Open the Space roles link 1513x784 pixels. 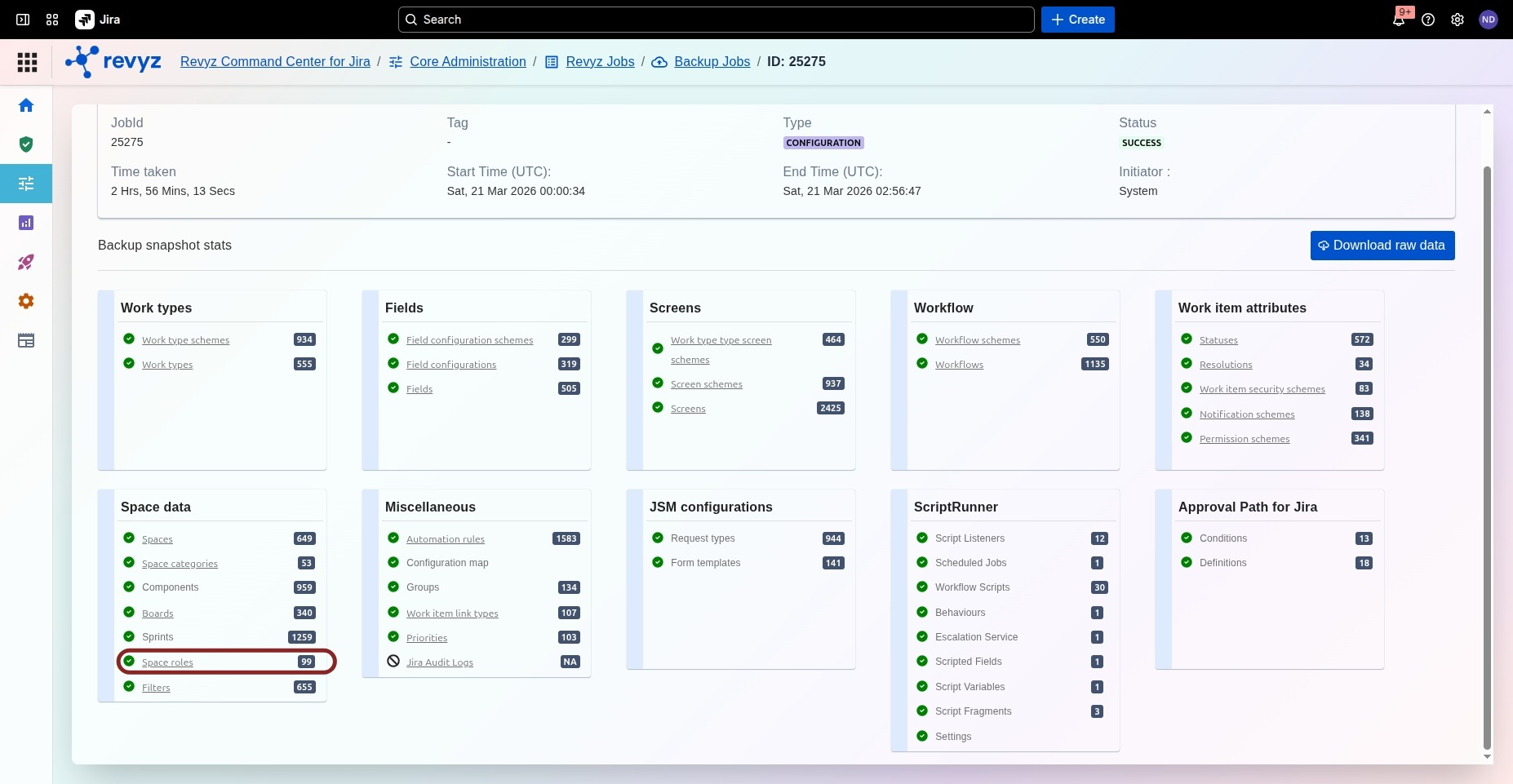coord(167,662)
